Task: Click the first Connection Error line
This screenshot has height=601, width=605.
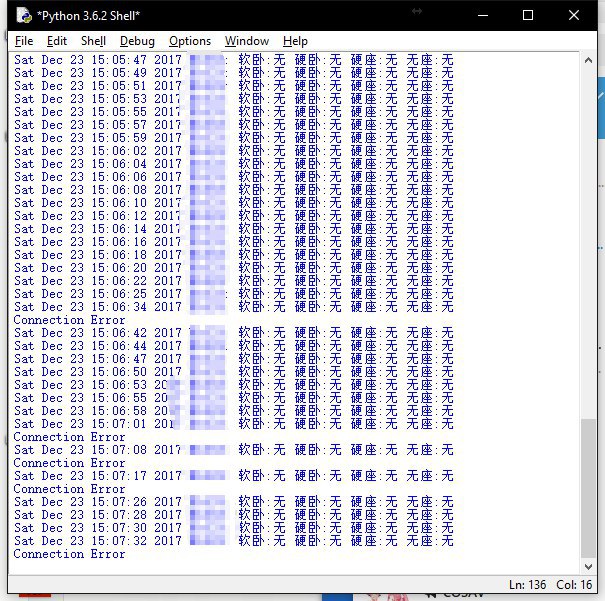Action: pos(70,320)
